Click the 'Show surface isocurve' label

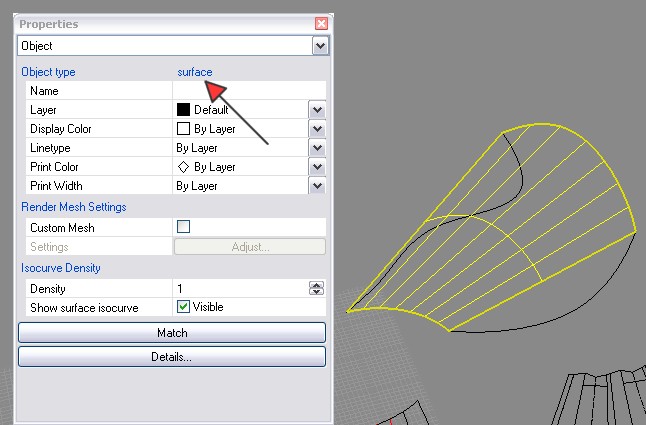click(84, 308)
